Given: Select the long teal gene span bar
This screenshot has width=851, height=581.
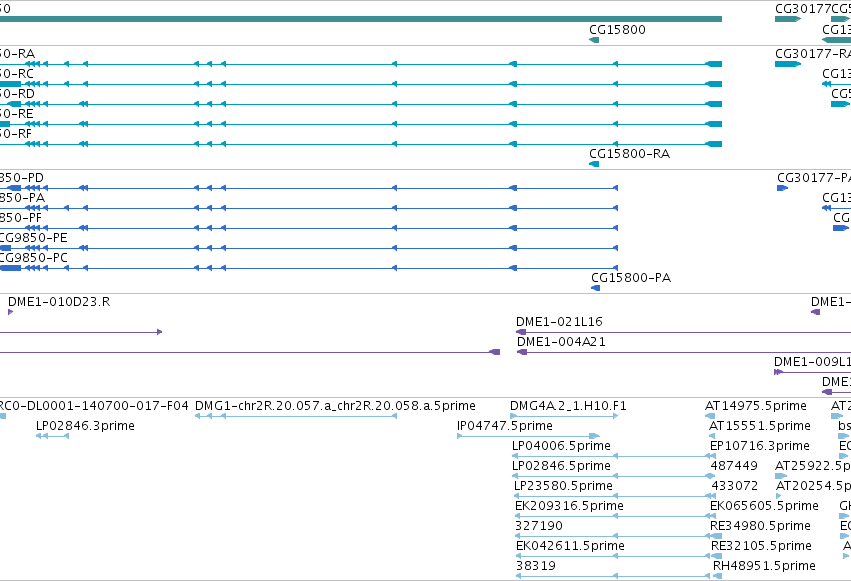Looking at the screenshot, I should pyautogui.click(x=361, y=19).
